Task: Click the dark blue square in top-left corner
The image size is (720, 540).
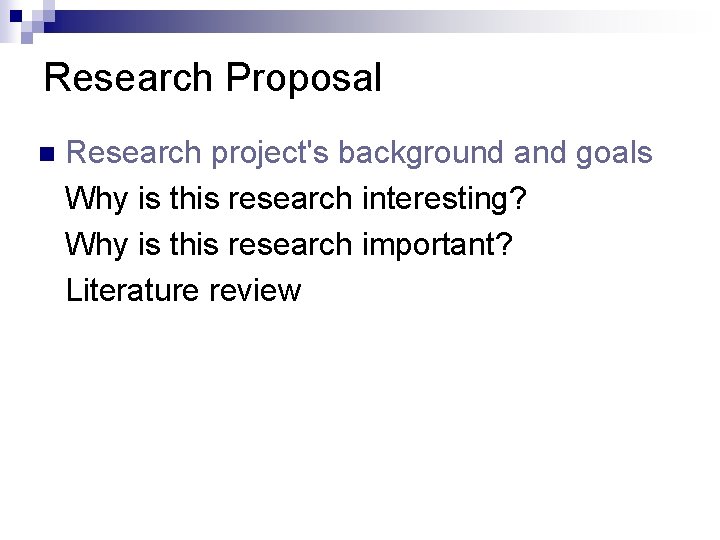Action: (x=16, y=16)
